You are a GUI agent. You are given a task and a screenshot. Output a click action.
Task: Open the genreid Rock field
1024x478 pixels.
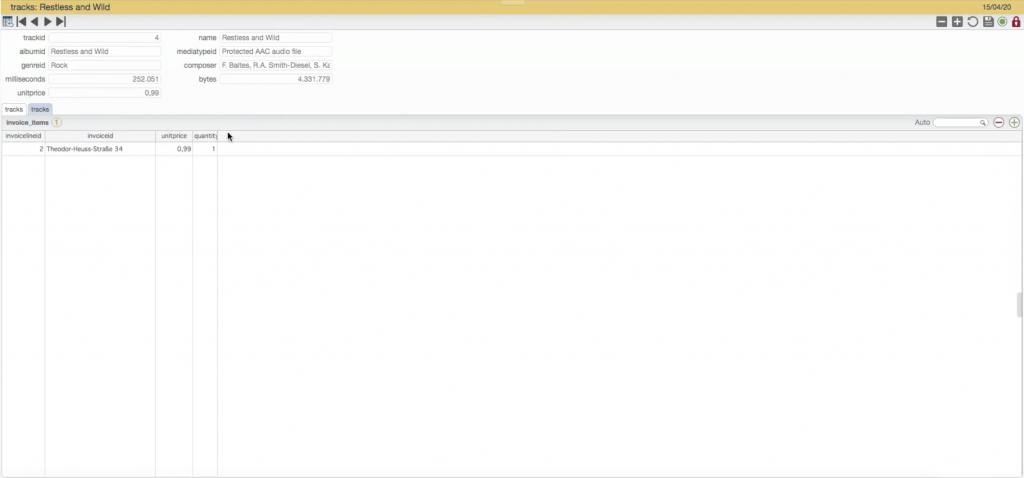click(104, 65)
